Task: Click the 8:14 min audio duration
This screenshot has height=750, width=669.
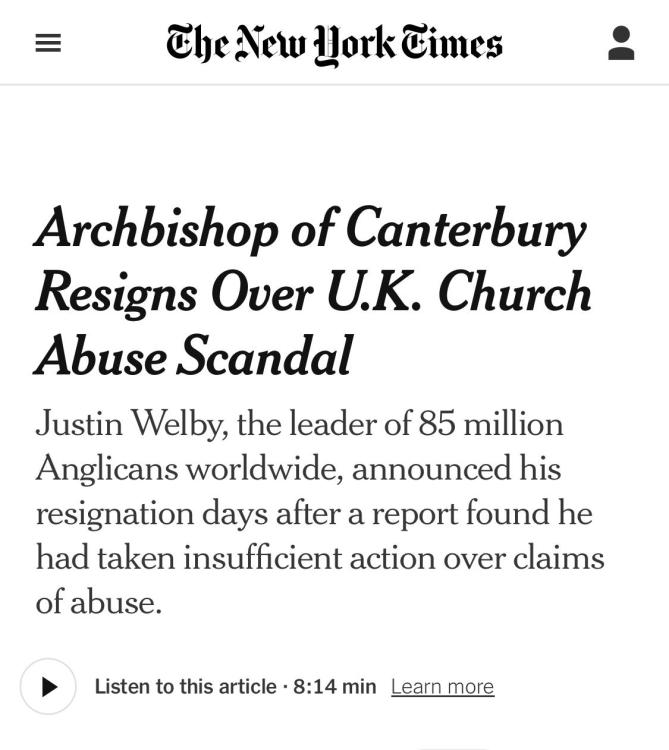Action: coord(335,687)
